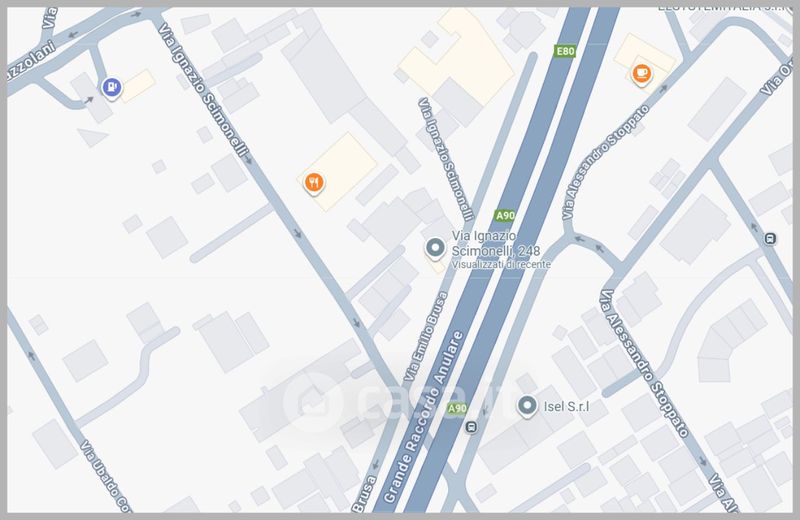This screenshot has height=520, width=800.
Task: Click the Via Ignazio Scimonelli, 248 location pin
Action: [x=435, y=249]
